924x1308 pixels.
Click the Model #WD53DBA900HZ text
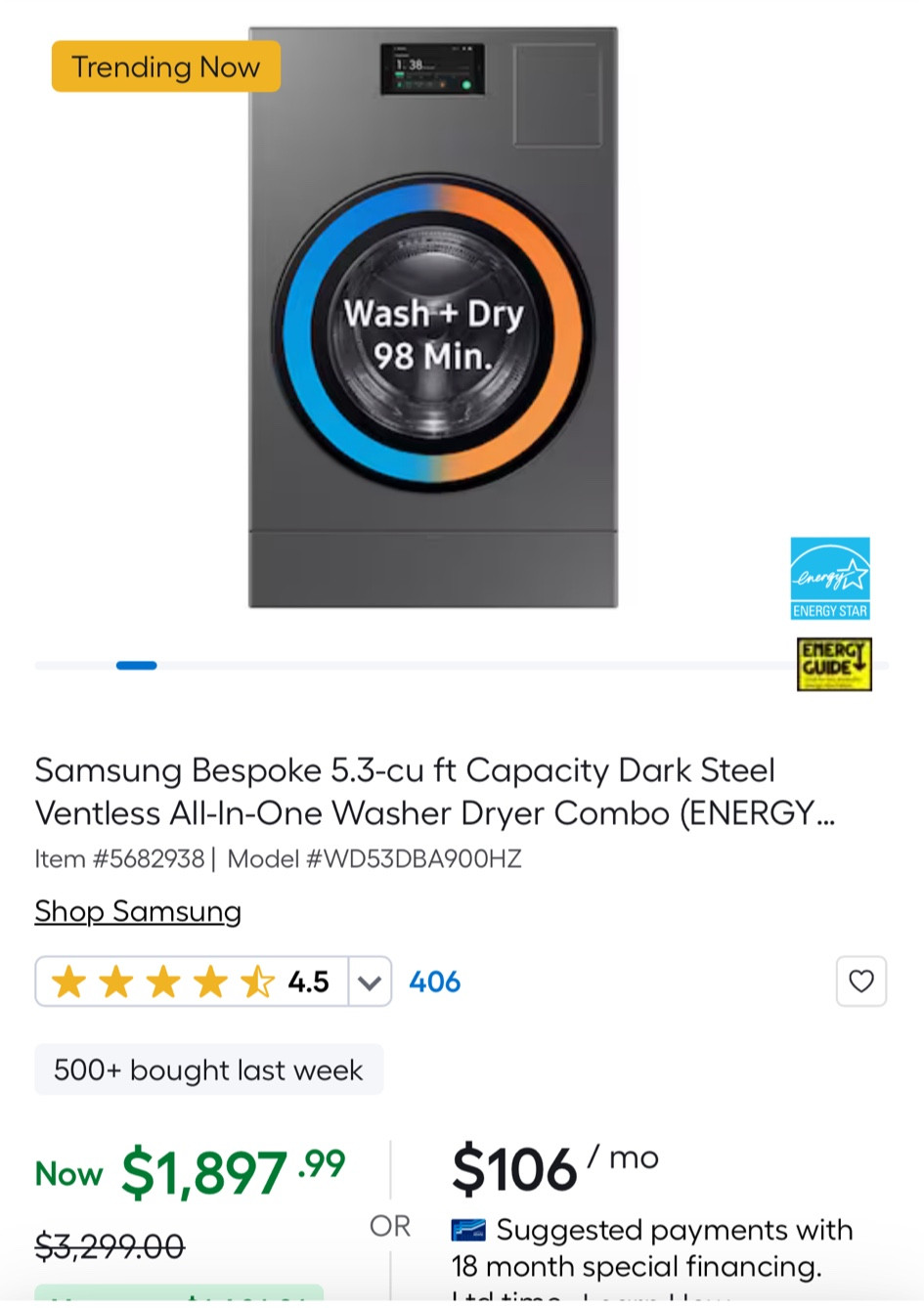click(x=374, y=859)
